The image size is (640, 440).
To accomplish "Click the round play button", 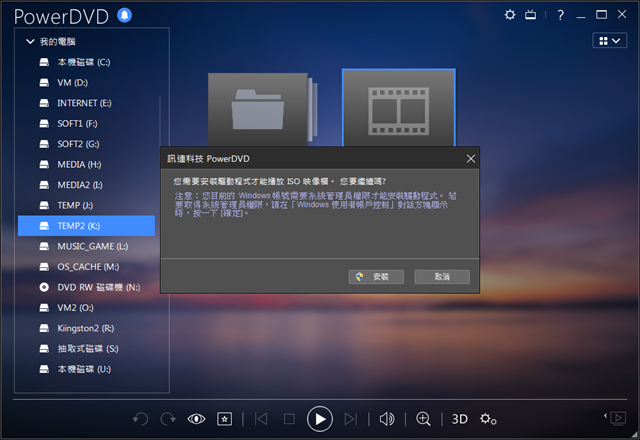I will click(x=320, y=419).
